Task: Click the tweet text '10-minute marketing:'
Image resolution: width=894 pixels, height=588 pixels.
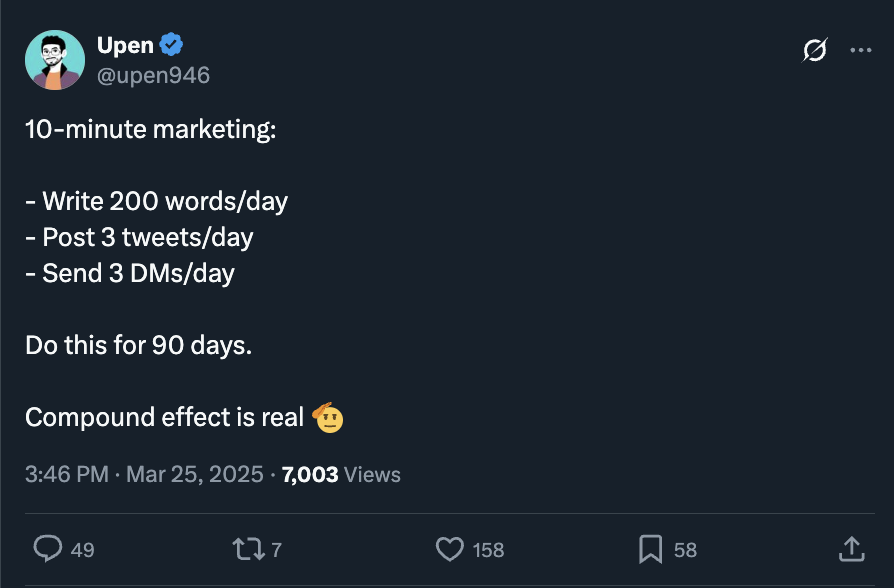Action: [151, 129]
